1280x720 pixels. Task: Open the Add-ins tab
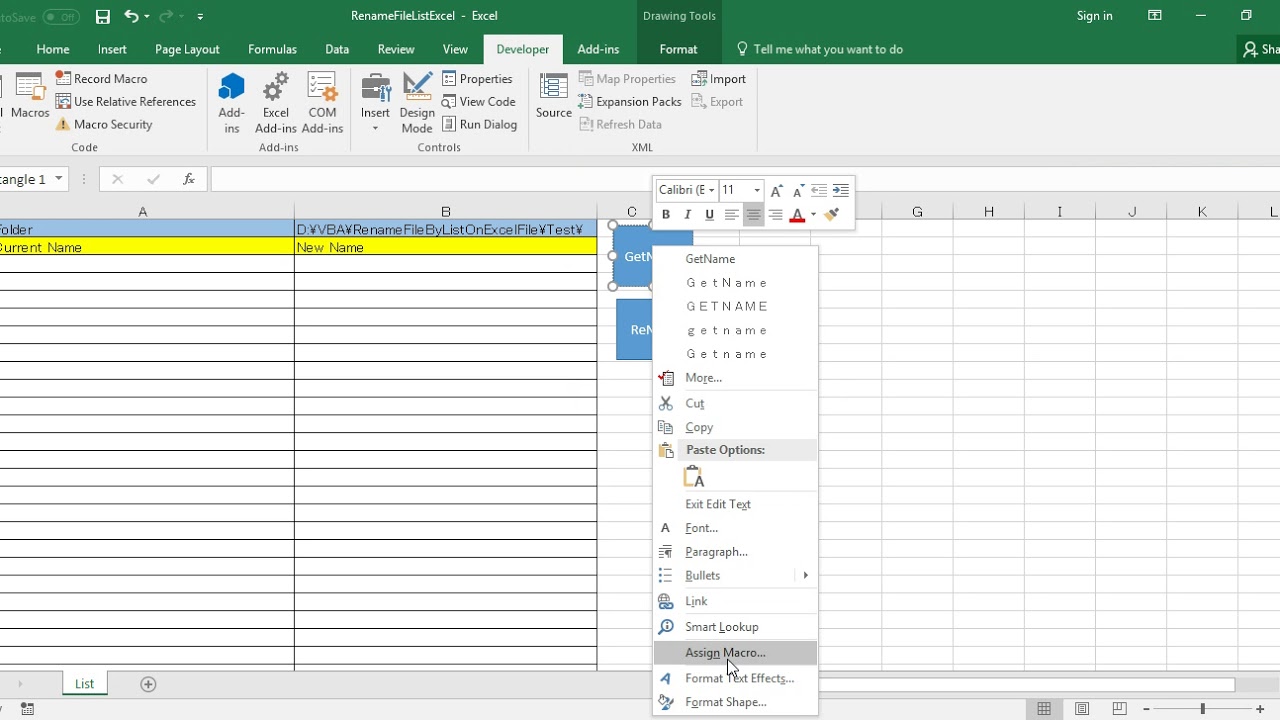(598, 49)
